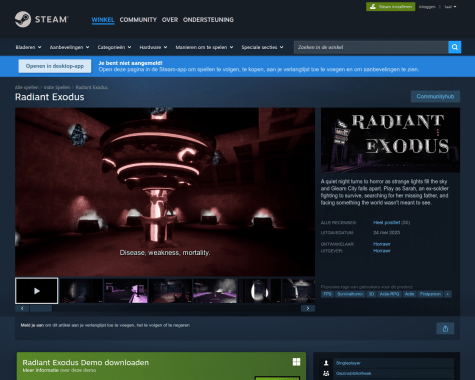Click the media strip left arrow
Image resolution: width=475 pixels, height=380 pixels.
[22, 308]
